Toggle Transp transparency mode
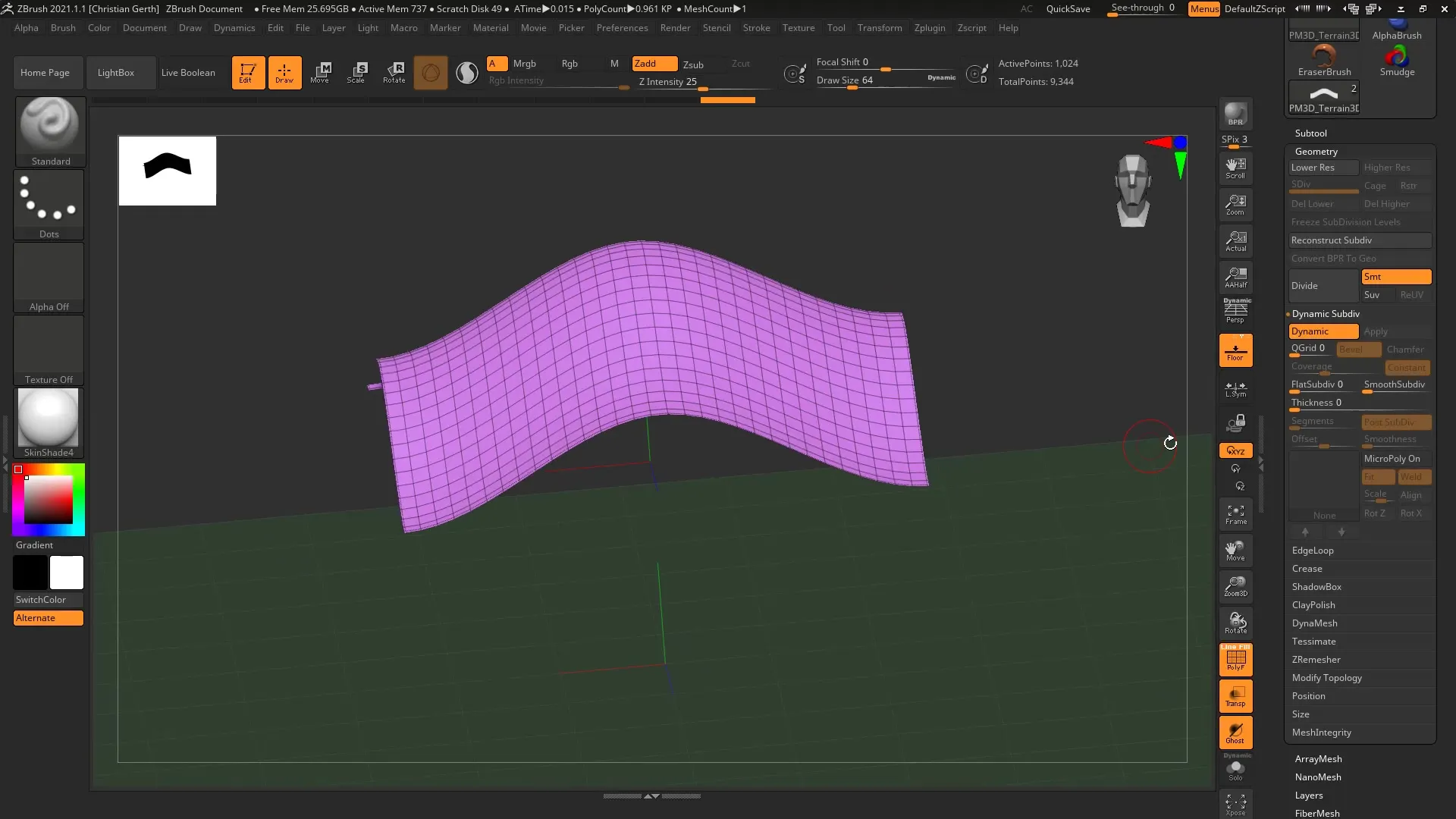This screenshot has height=819, width=1456. pyautogui.click(x=1235, y=695)
